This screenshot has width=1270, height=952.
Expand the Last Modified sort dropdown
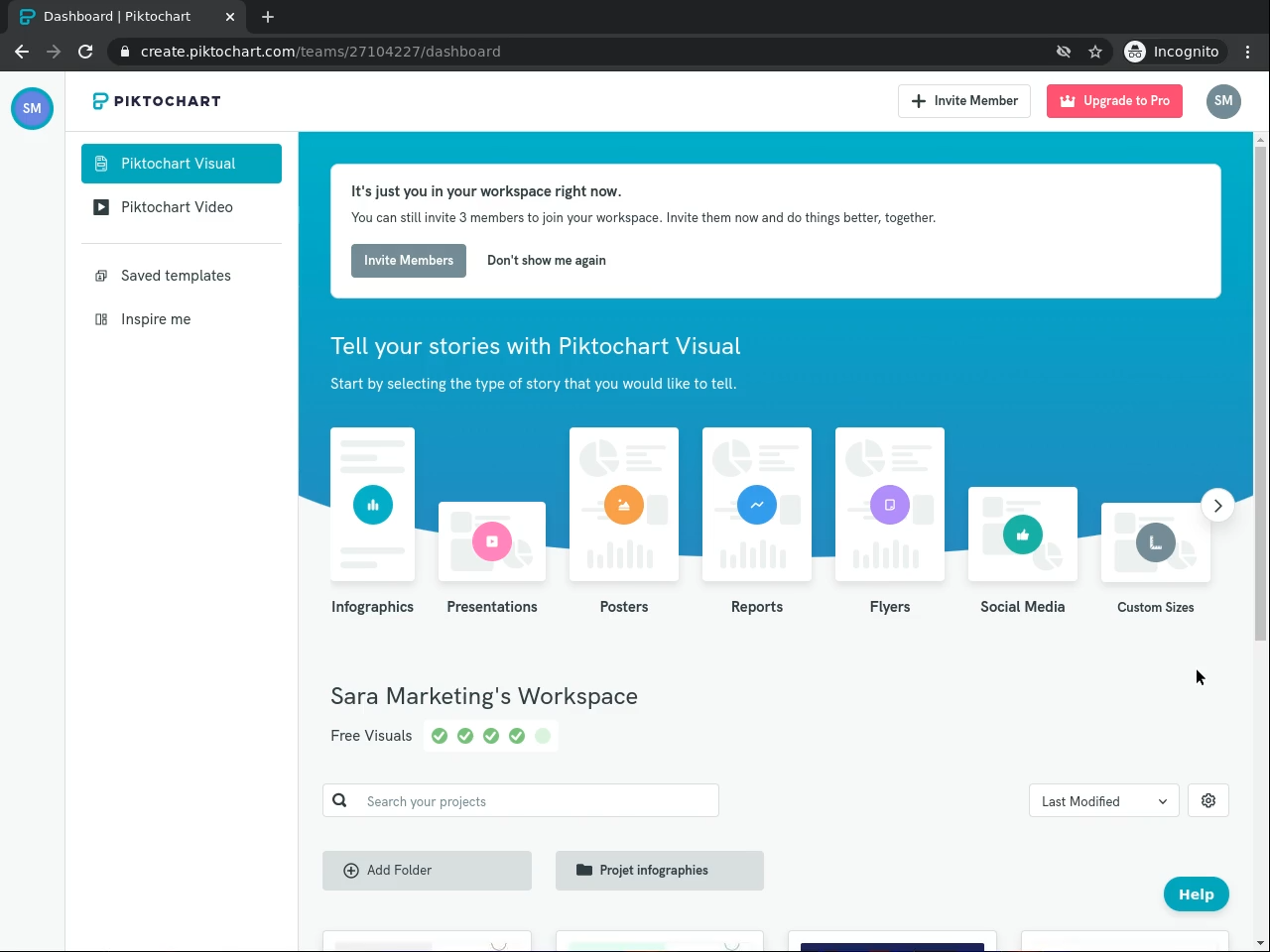click(x=1104, y=801)
